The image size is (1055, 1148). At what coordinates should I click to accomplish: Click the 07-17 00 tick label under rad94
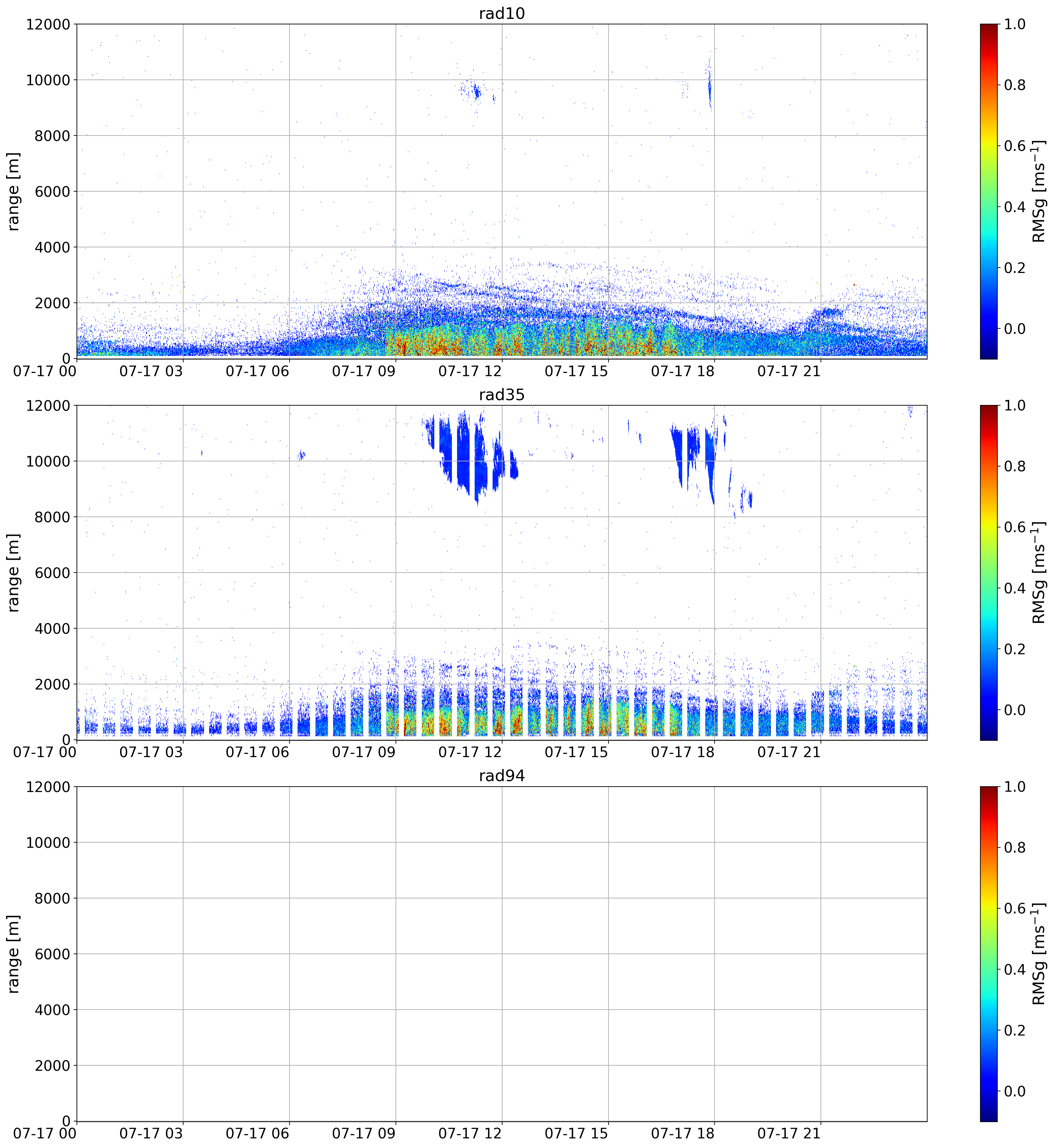tap(45, 1134)
